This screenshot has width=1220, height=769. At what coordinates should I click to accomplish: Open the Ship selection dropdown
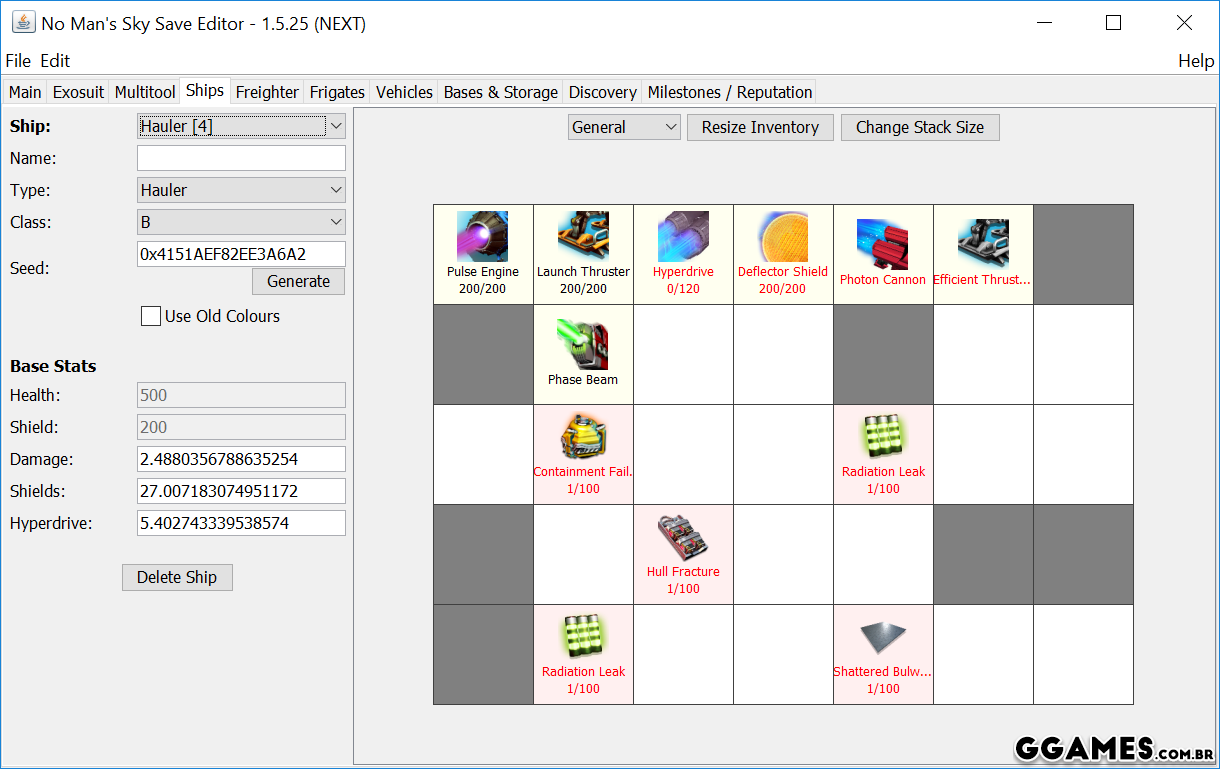240,126
